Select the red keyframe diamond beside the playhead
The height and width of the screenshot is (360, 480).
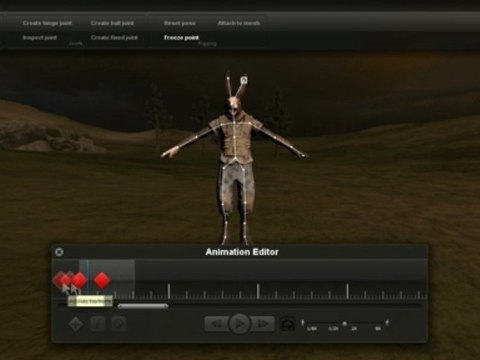(x=79, y=280)
